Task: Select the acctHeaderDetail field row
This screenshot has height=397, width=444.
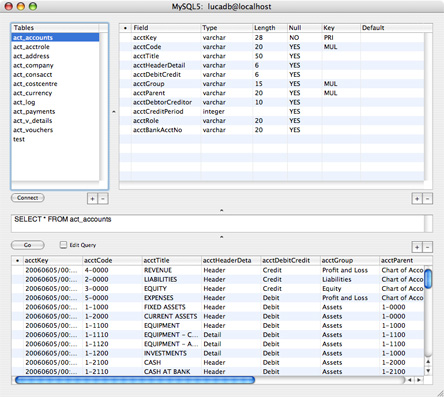Action: click(x=272, y=65)
